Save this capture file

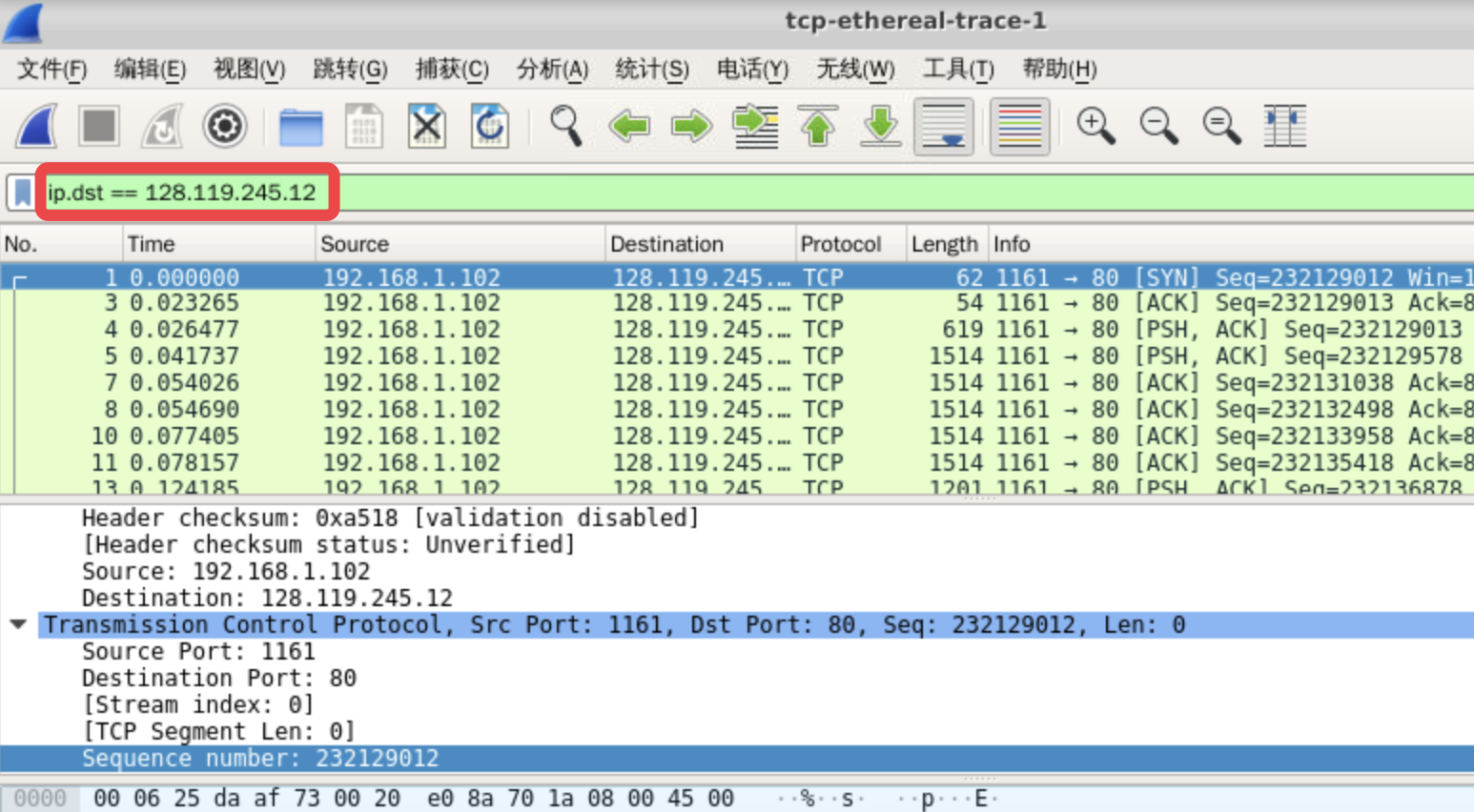coord(363,126)
